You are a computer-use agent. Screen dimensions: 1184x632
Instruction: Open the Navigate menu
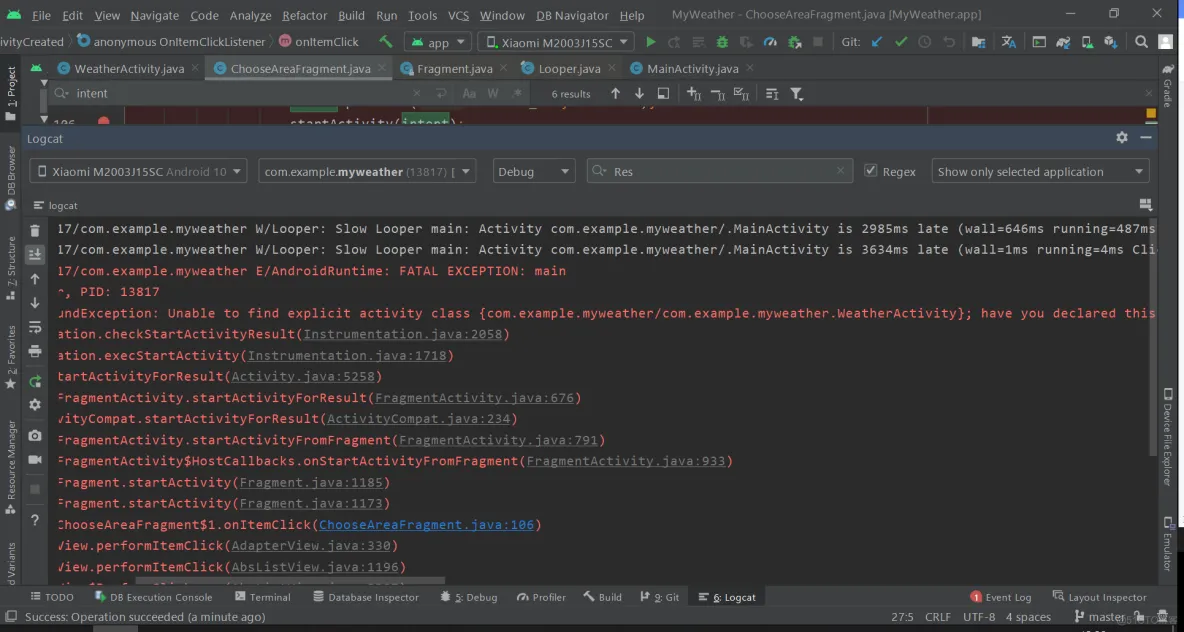coord(155,15)
